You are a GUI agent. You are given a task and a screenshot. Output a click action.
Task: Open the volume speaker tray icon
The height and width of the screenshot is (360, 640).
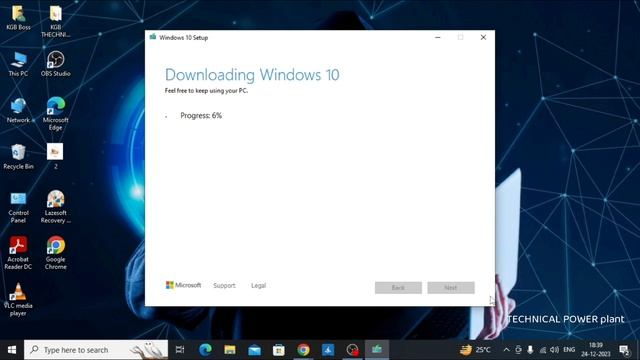click(554, 350)
